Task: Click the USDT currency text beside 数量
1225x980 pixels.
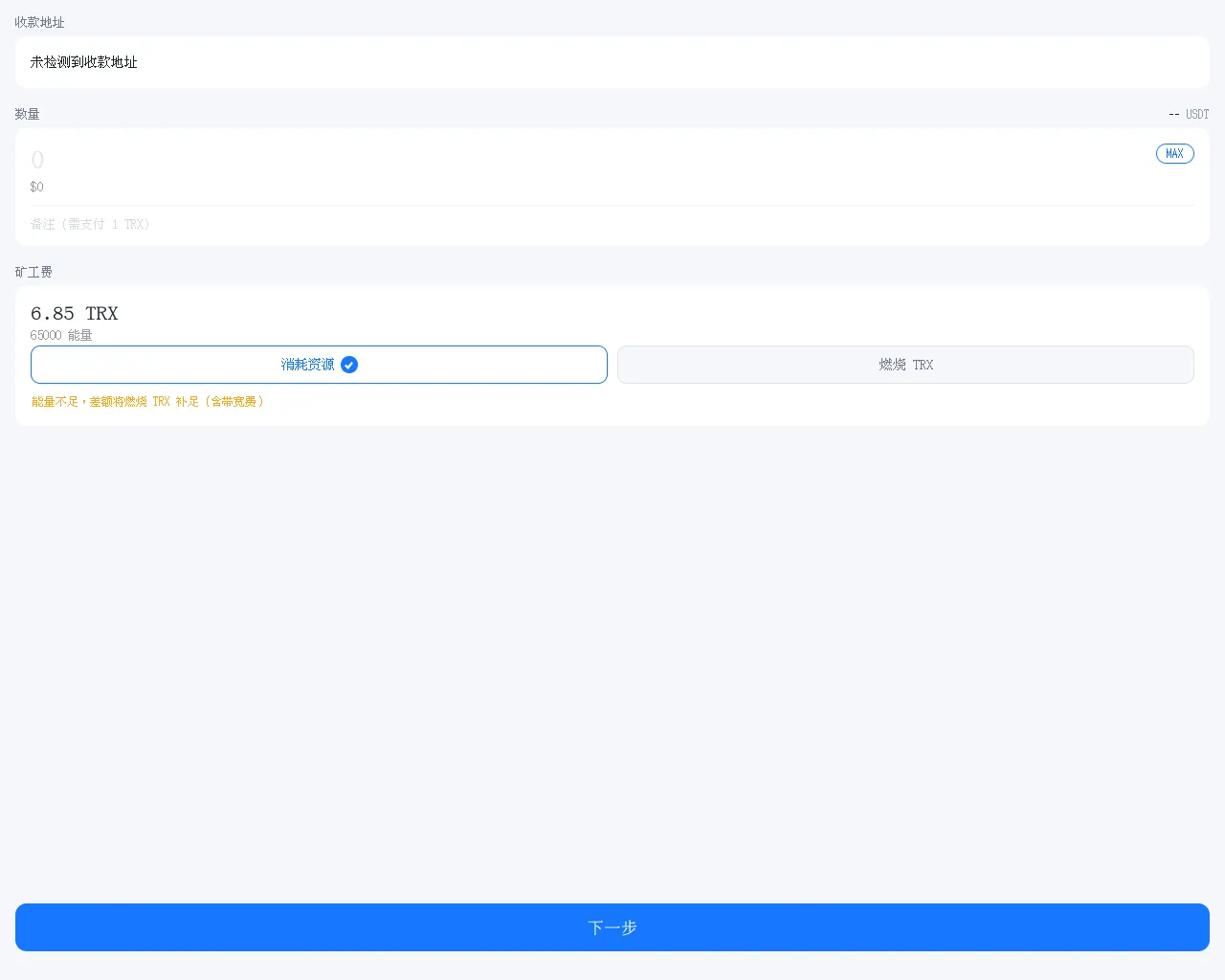Action: [1197, 114]
